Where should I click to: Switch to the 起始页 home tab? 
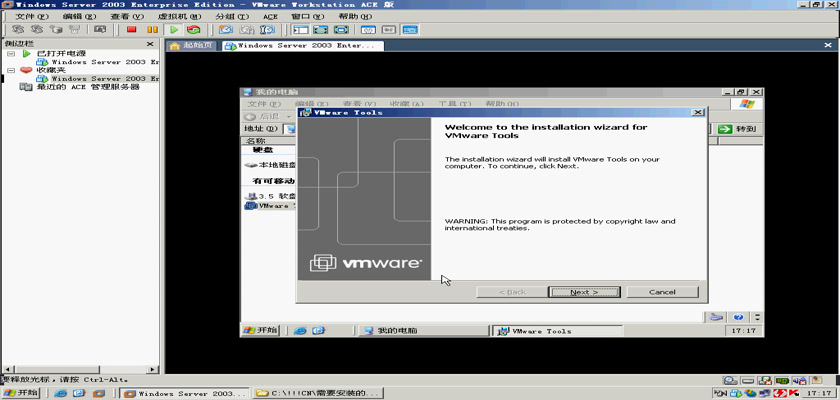(192, 46)
